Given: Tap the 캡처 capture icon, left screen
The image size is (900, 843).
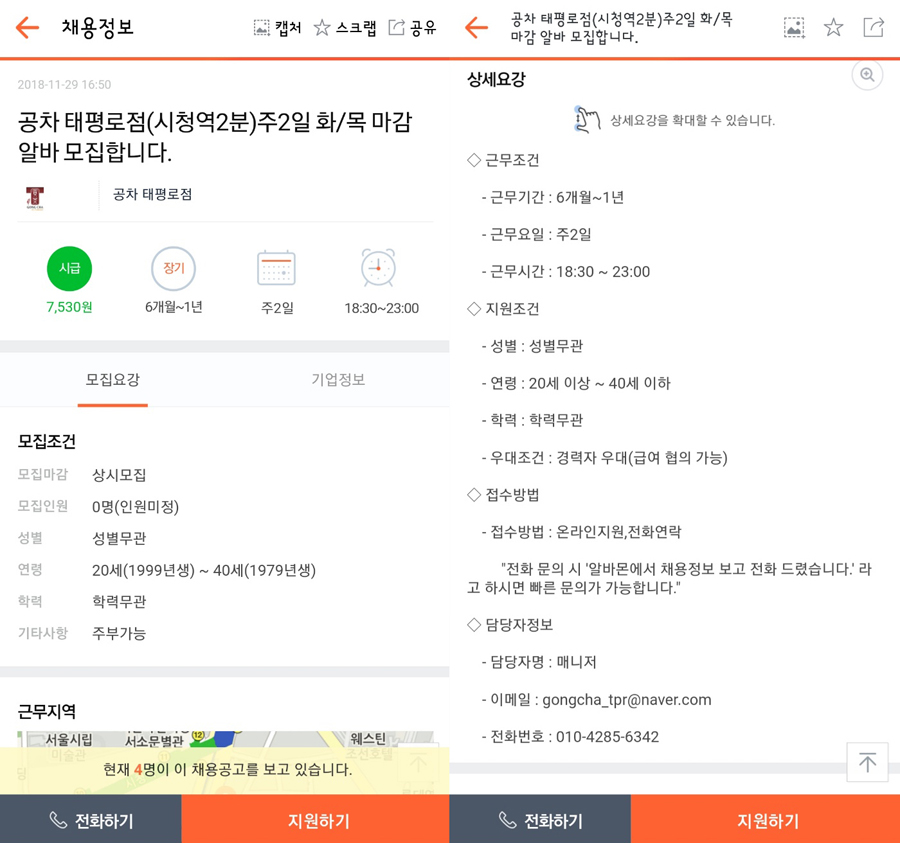Looking at the screenshot, I should click(262, 28).
